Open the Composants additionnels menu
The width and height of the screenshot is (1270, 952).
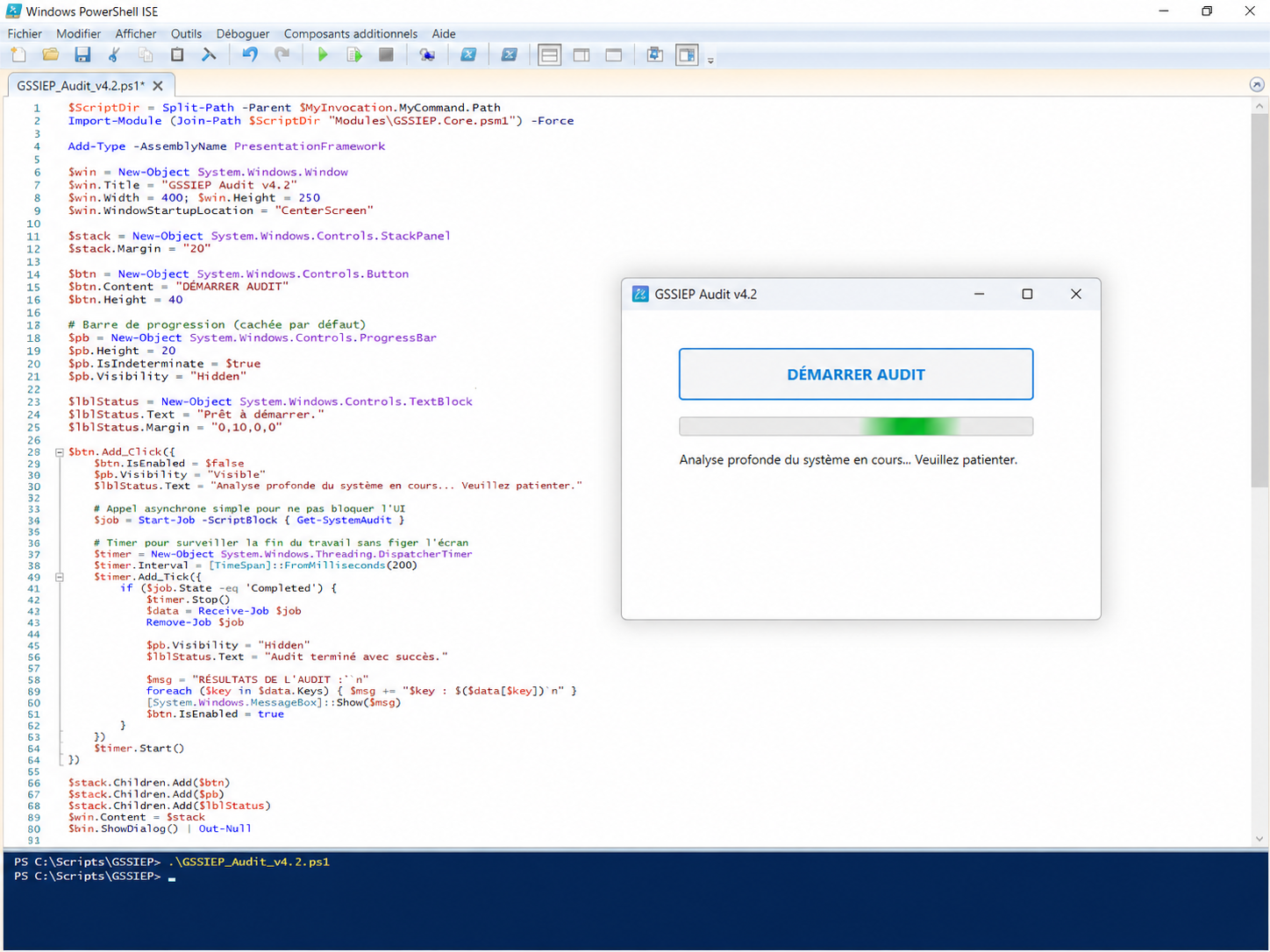tap(351, 33)
